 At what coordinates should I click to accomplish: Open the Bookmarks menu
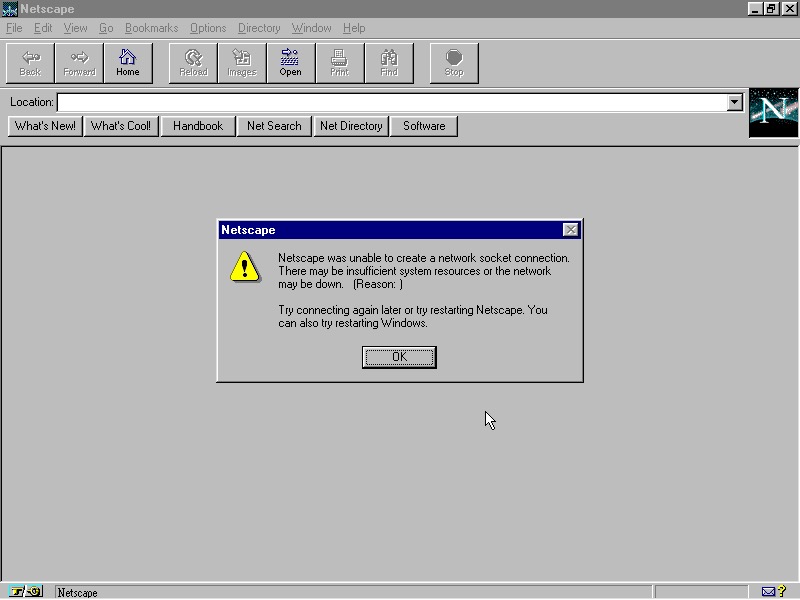point(151,28)
